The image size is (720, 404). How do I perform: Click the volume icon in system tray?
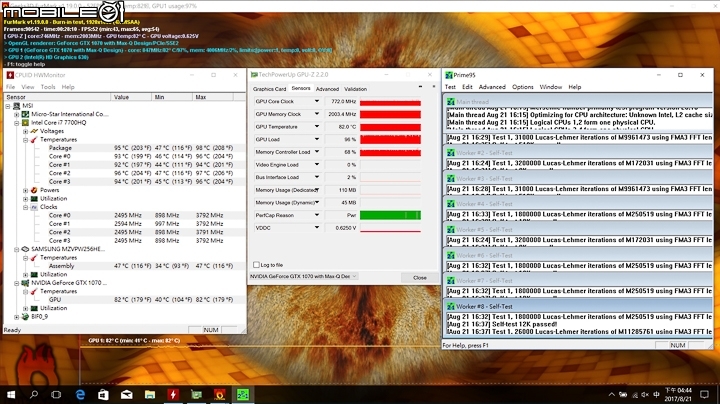(x=645, y=395)
